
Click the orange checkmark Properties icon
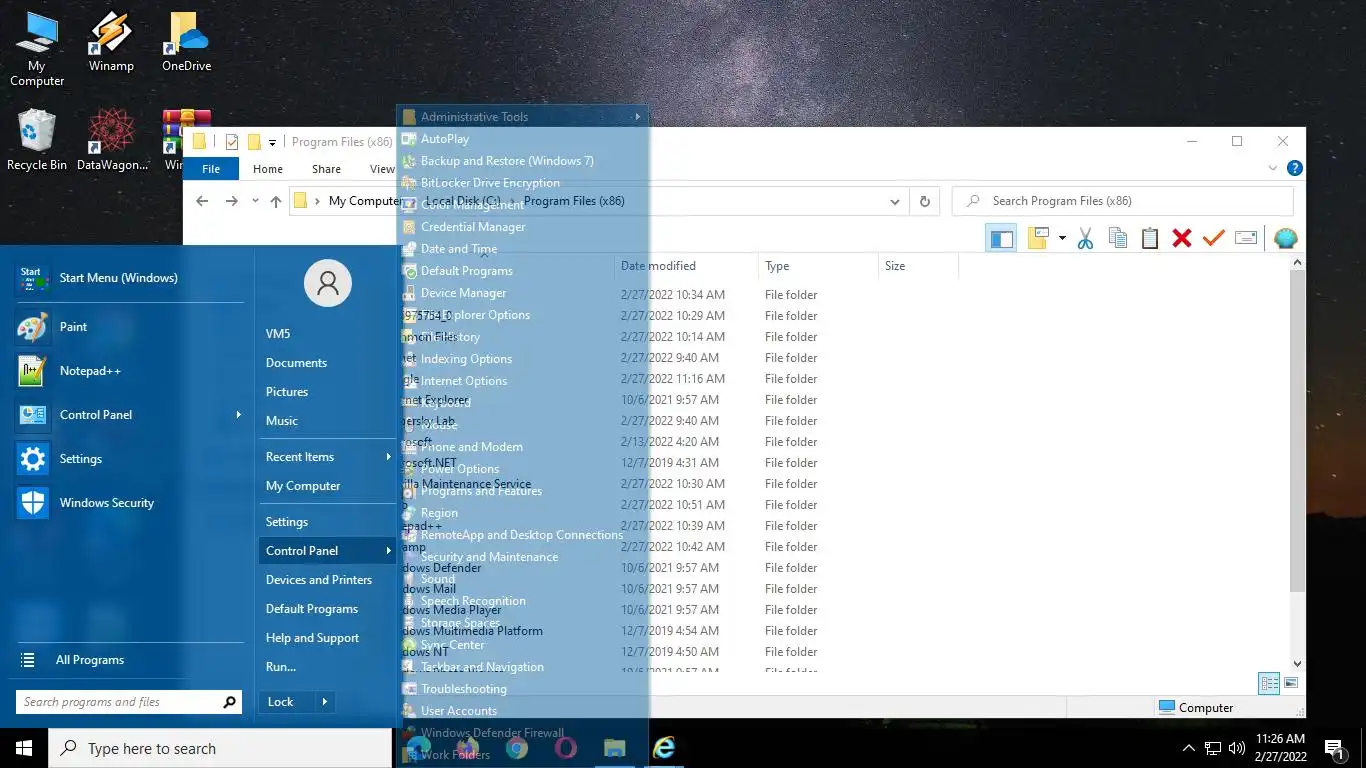click(1214, 238)
